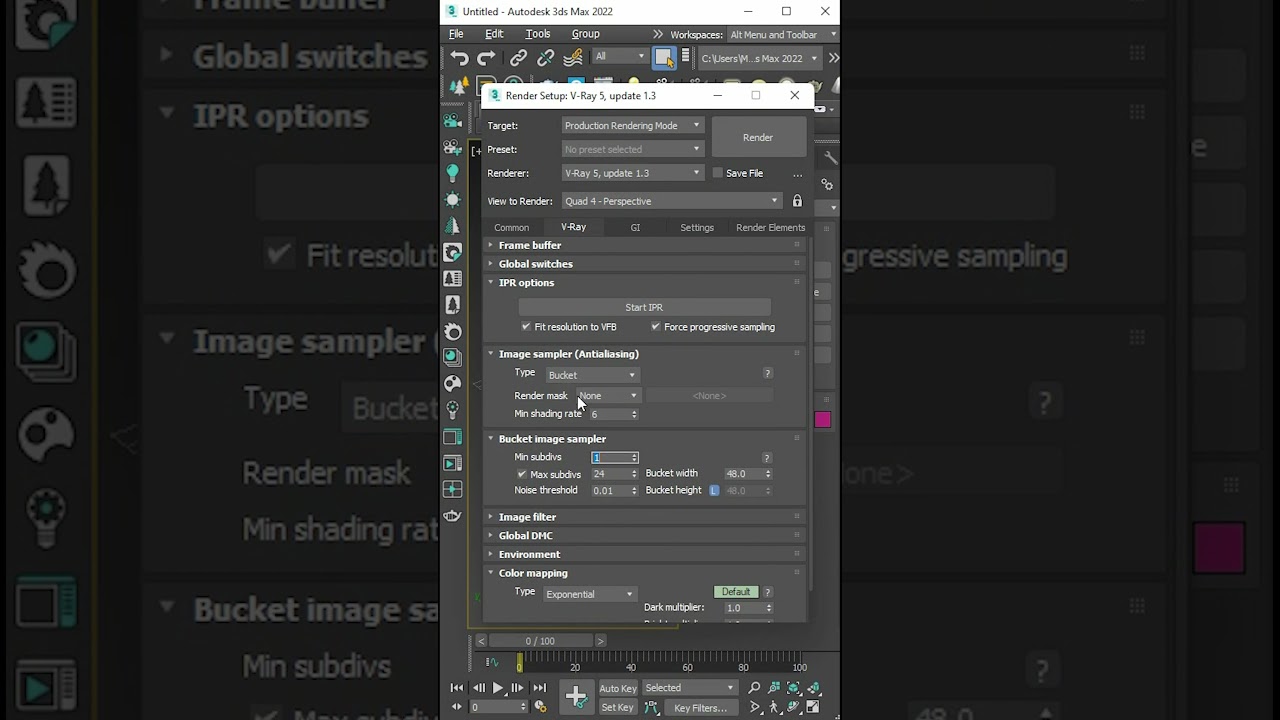Screen dimensions: 1280x720
Task: Click the gears icon on the right panel
Action: [827, 184]
